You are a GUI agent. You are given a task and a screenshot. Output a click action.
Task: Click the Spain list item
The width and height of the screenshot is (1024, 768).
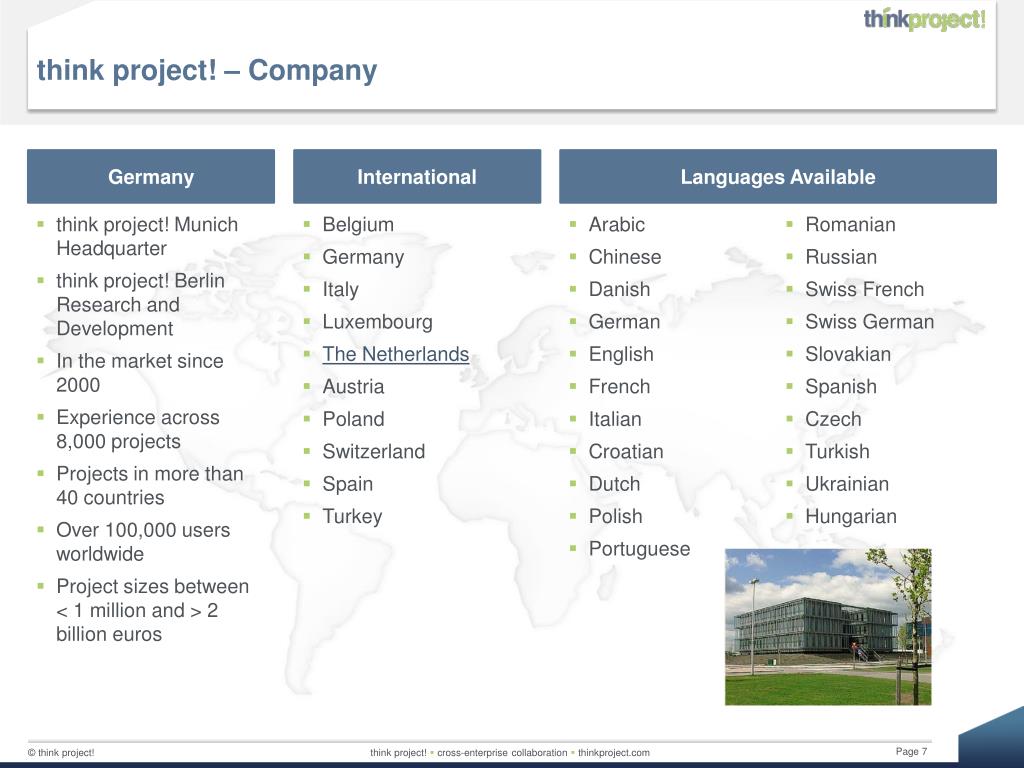pos(347,484)
